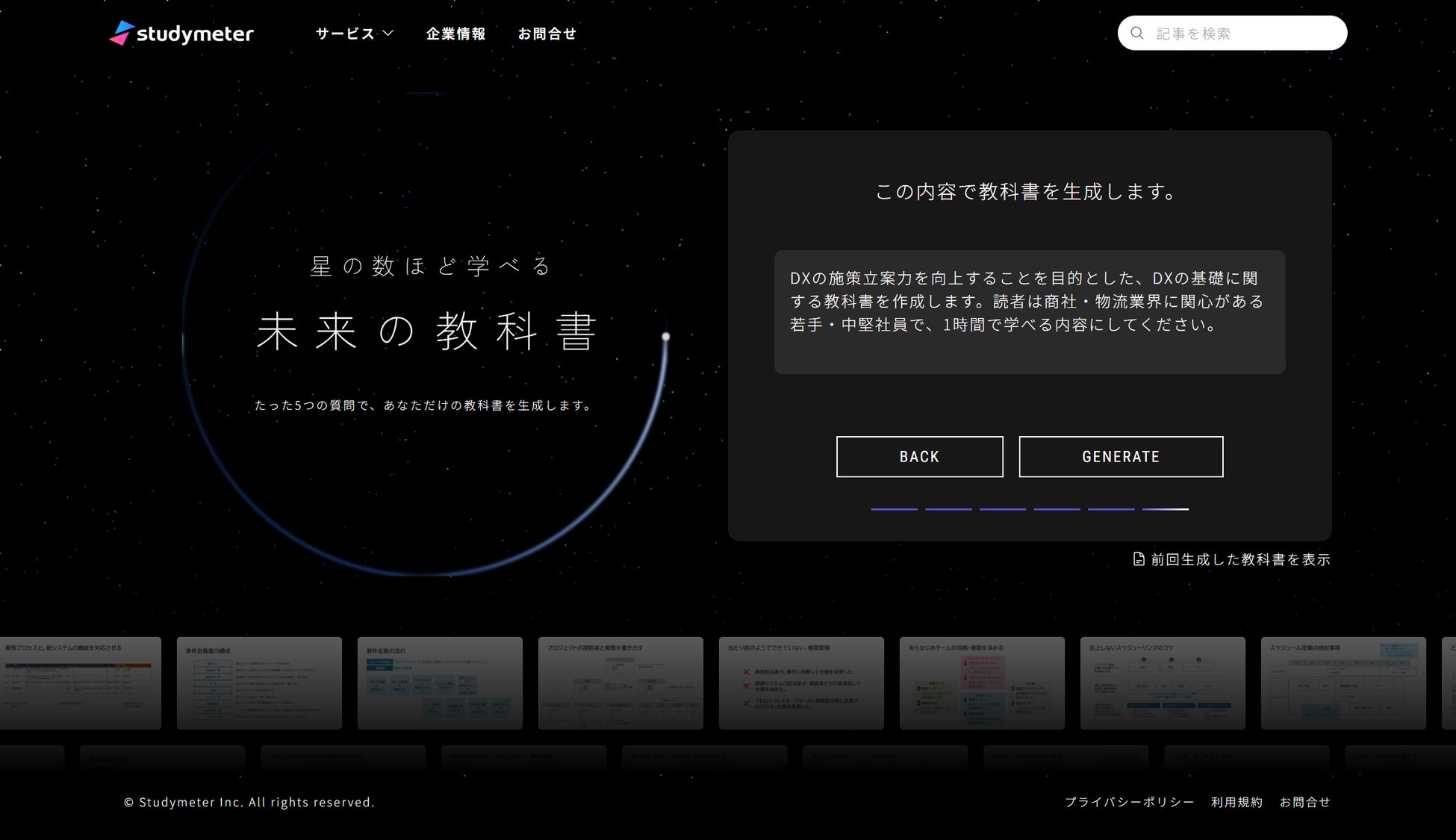This screenshot has width=1456, height=840.
Task: Go to お問合せ in top navigation
Action: (x=547, y=34)
